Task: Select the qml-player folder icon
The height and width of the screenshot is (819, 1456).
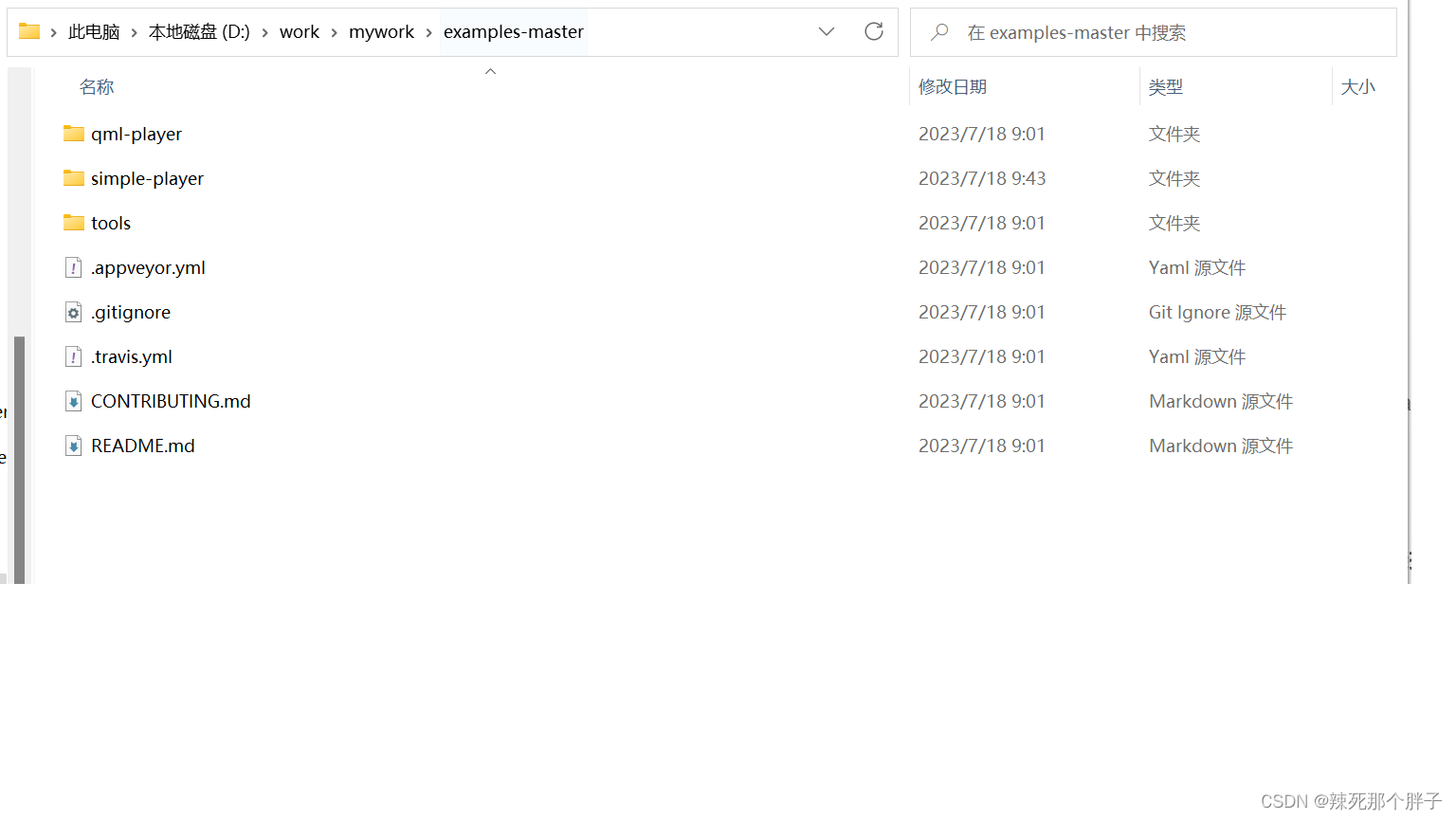Action: pos(74,134)
